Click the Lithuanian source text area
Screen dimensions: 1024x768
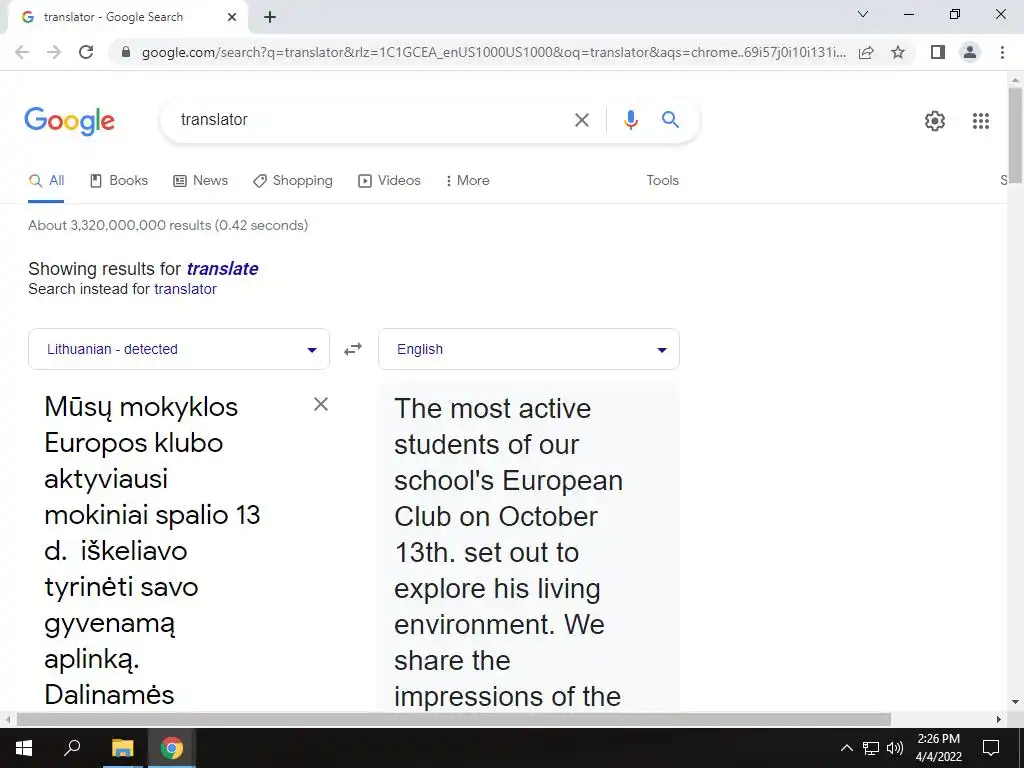(x=163, y=551)
